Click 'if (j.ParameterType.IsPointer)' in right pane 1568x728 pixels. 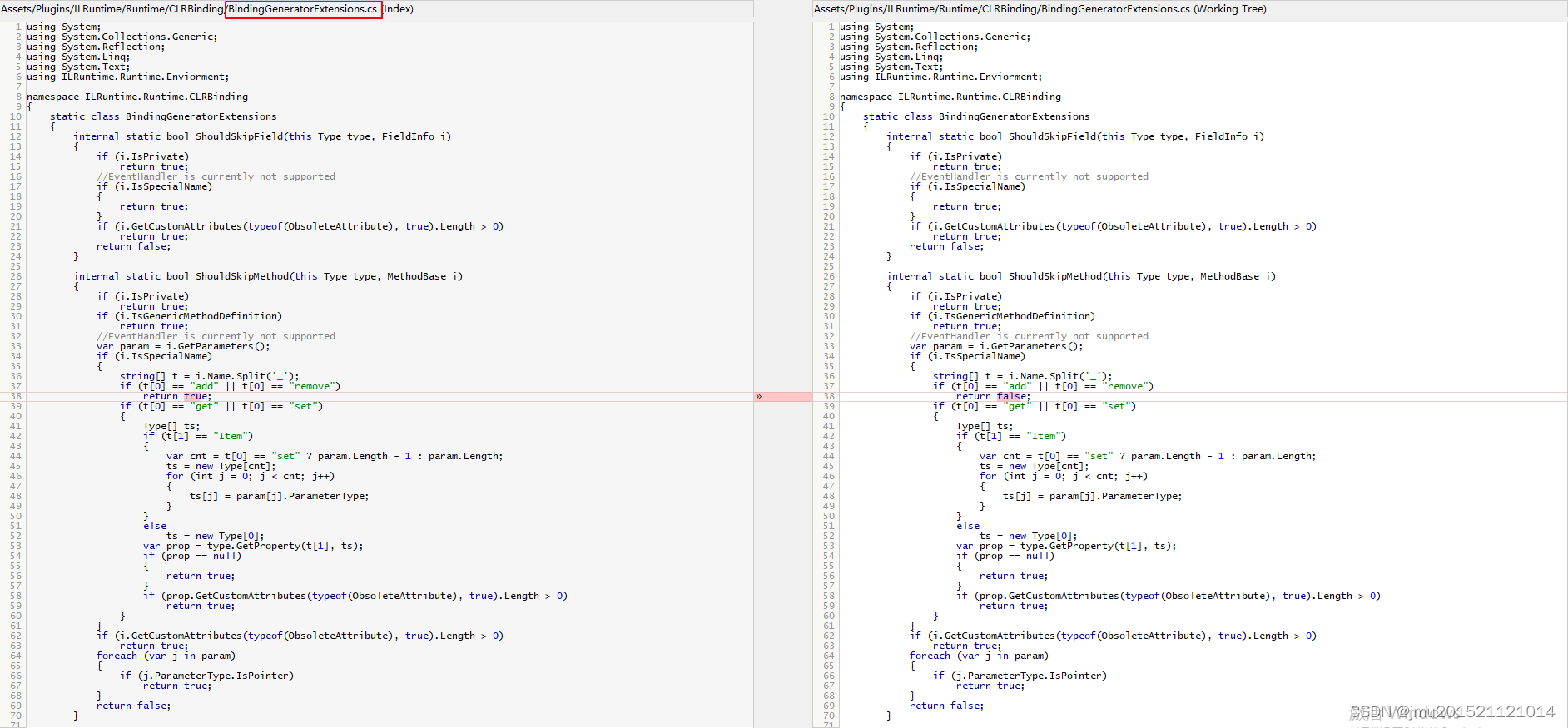pyautogui.click(x=1020, y=676)
